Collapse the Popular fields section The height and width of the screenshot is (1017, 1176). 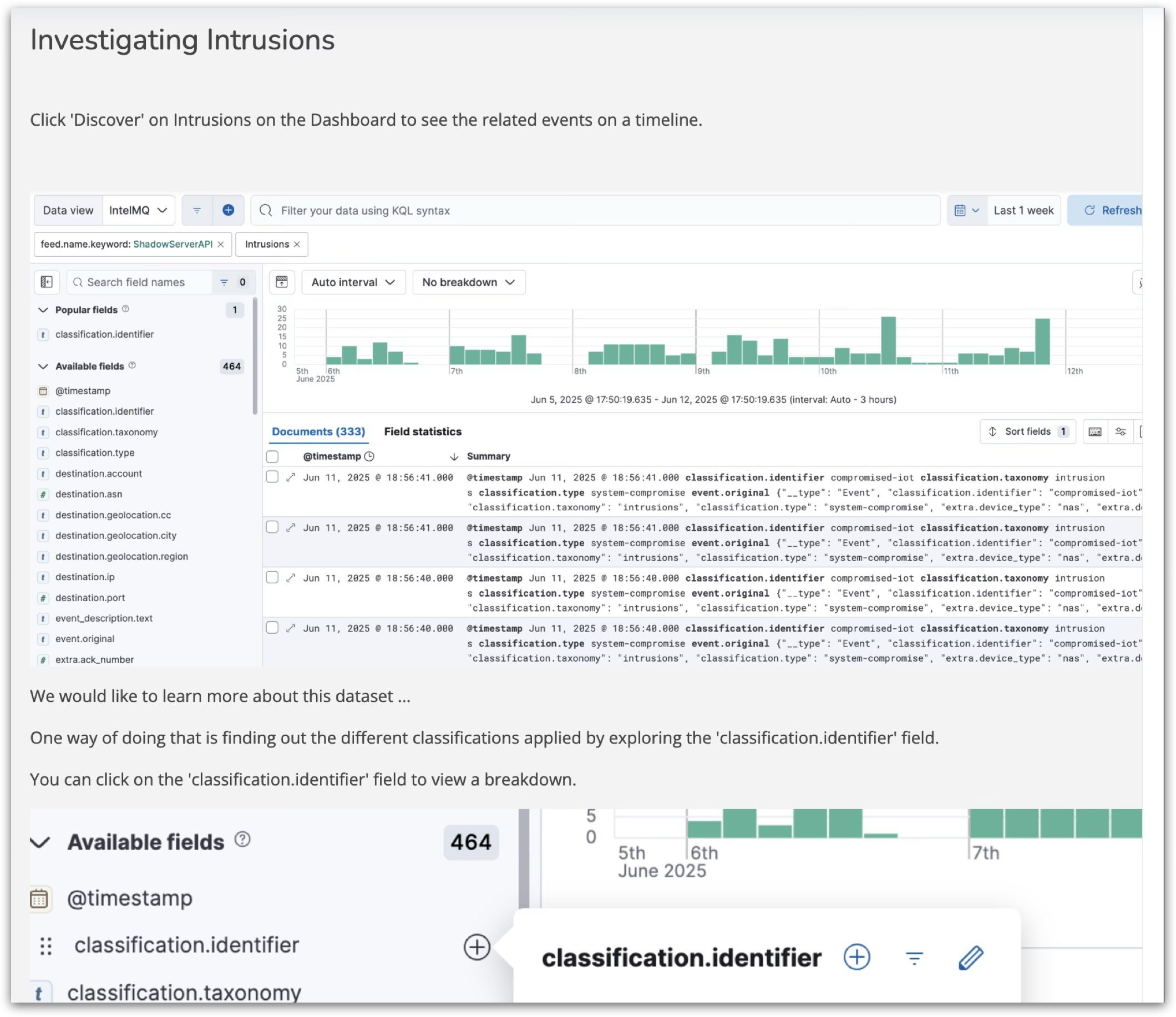point(43,310)
